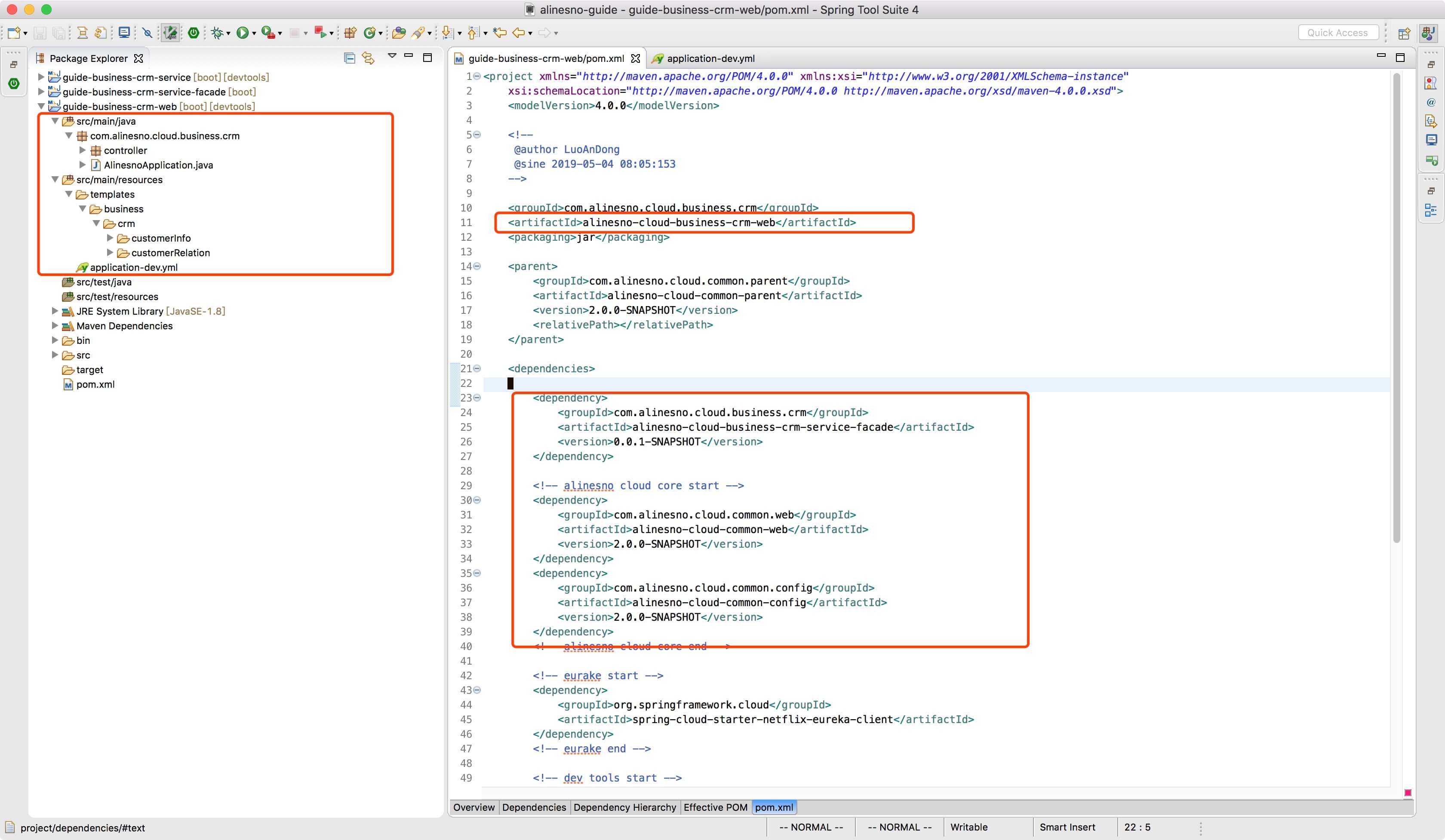Open the Dependency Hierarchy tab
Screen dimensions: 1445x840
624,807
